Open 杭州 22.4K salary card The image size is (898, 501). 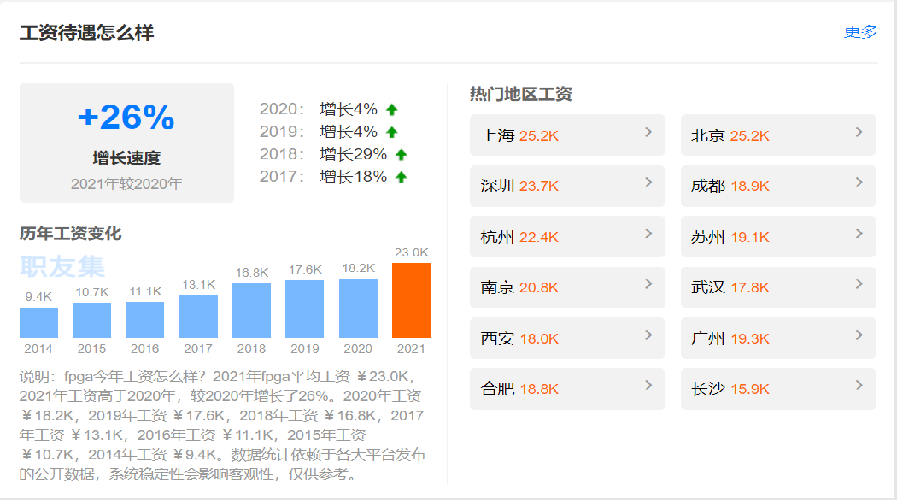(567, 236)
